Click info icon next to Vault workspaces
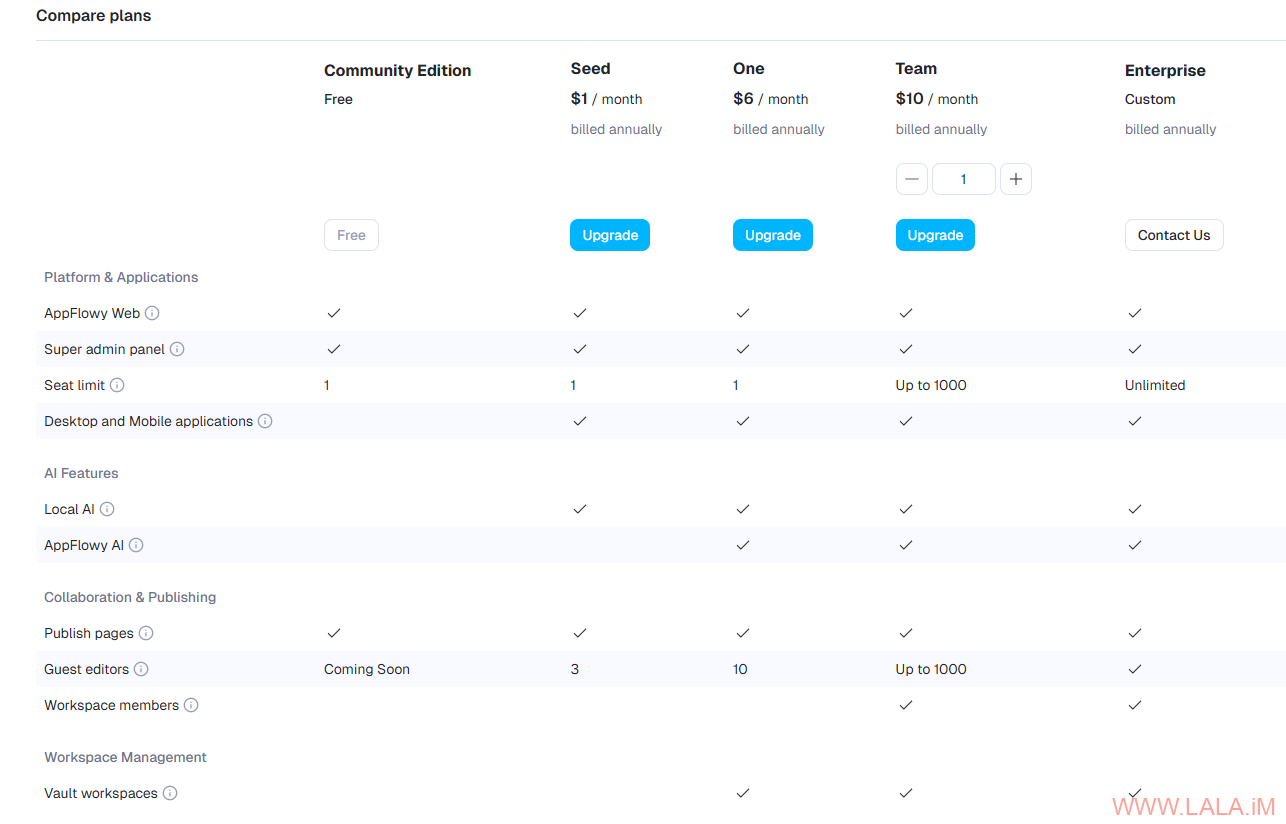Viewport: 1286px width, 824px height. click(170, 793)
